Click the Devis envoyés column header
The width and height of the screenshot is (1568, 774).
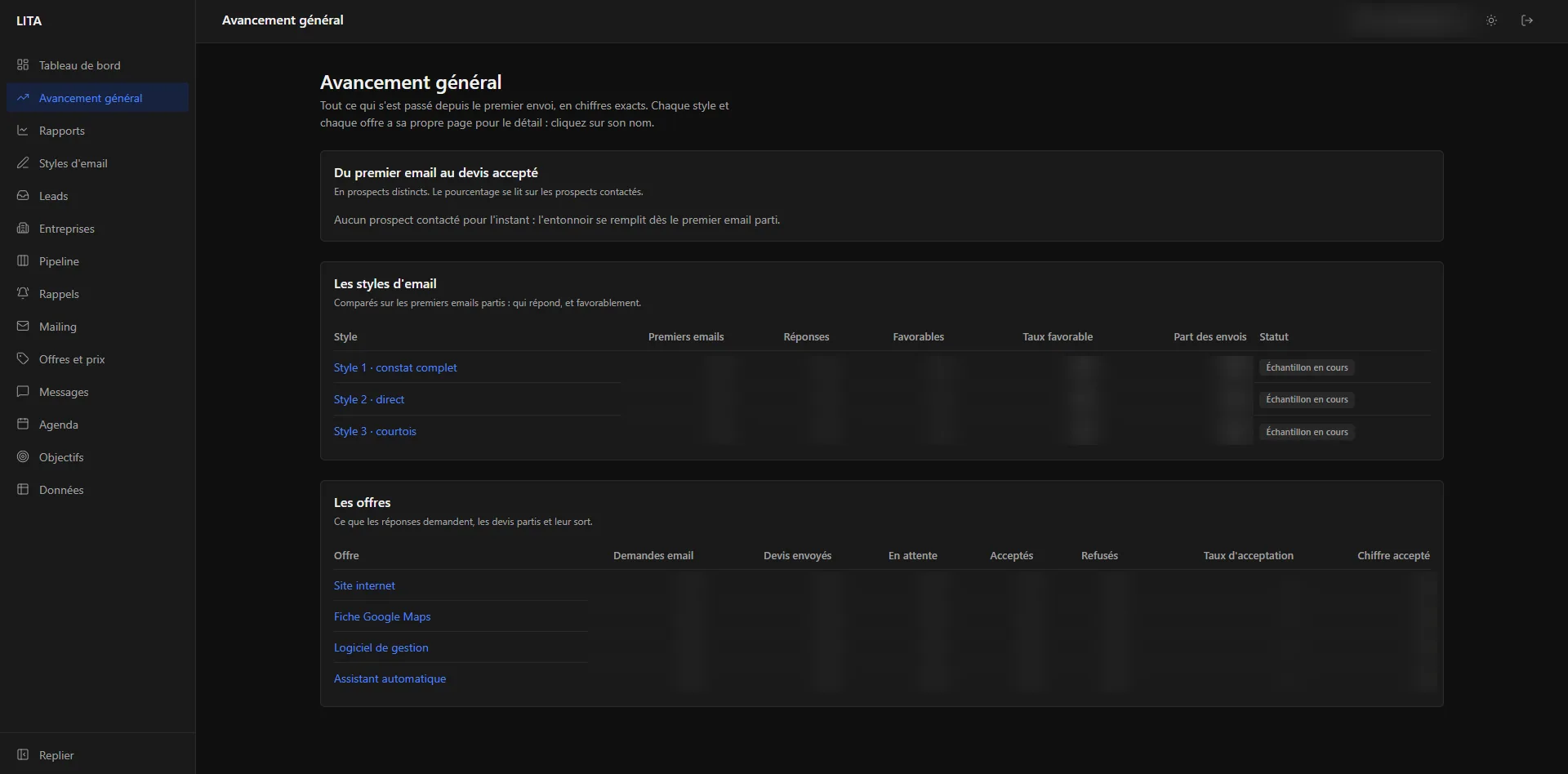tap(798, 556)
